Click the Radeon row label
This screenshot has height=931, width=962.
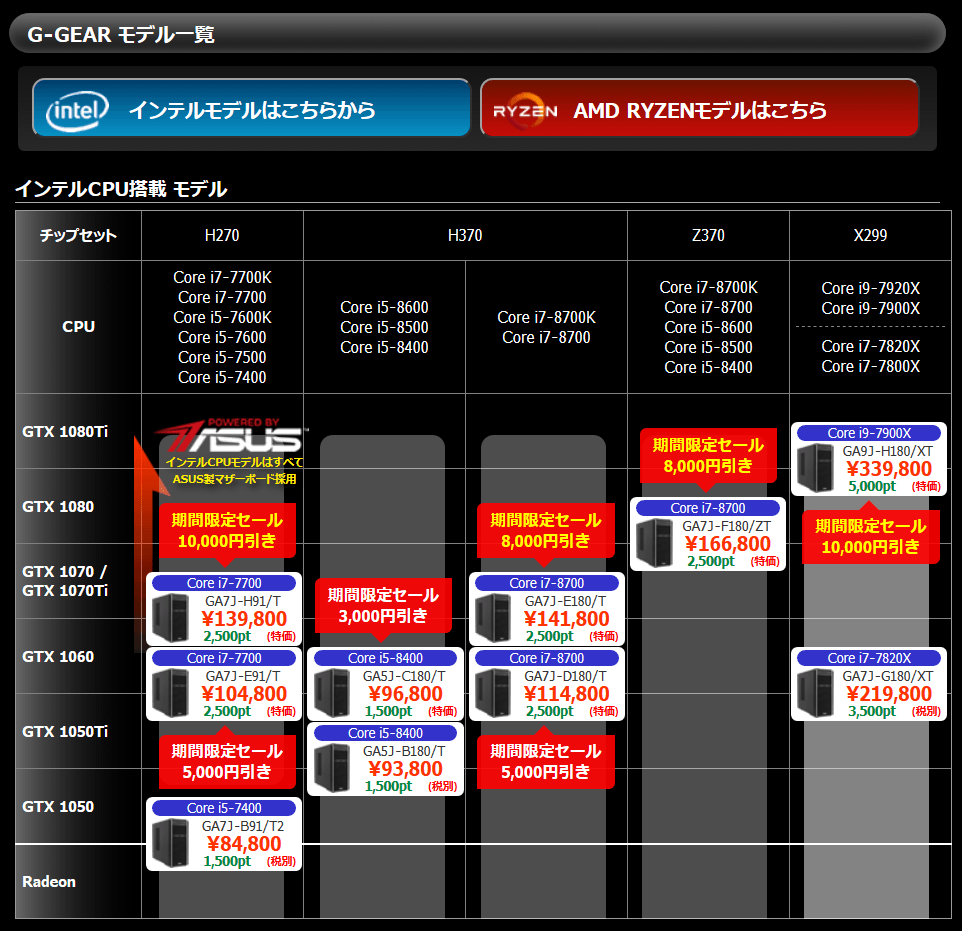pos(49,881)
